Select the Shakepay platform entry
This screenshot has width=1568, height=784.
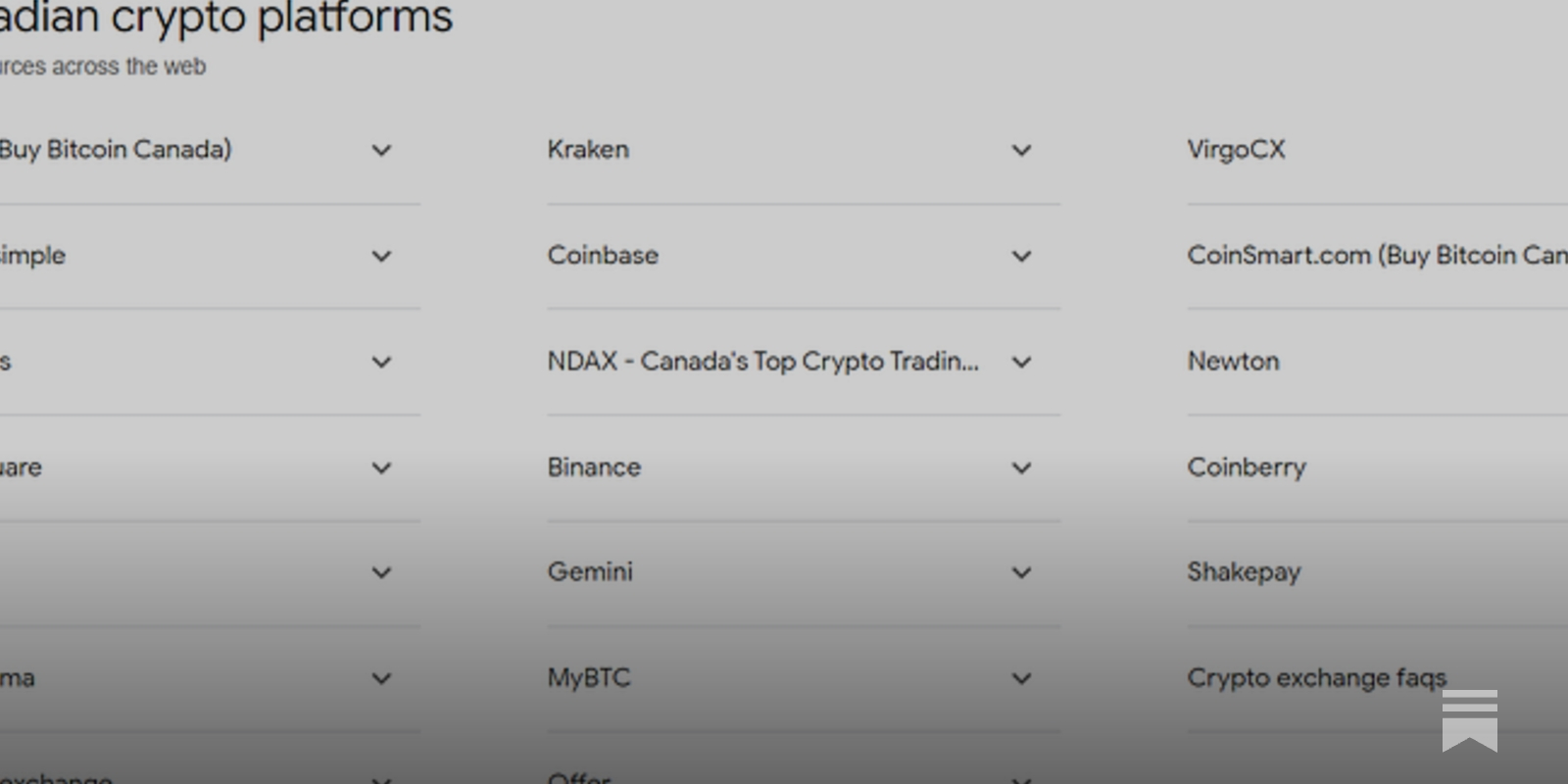(1245, 572)
